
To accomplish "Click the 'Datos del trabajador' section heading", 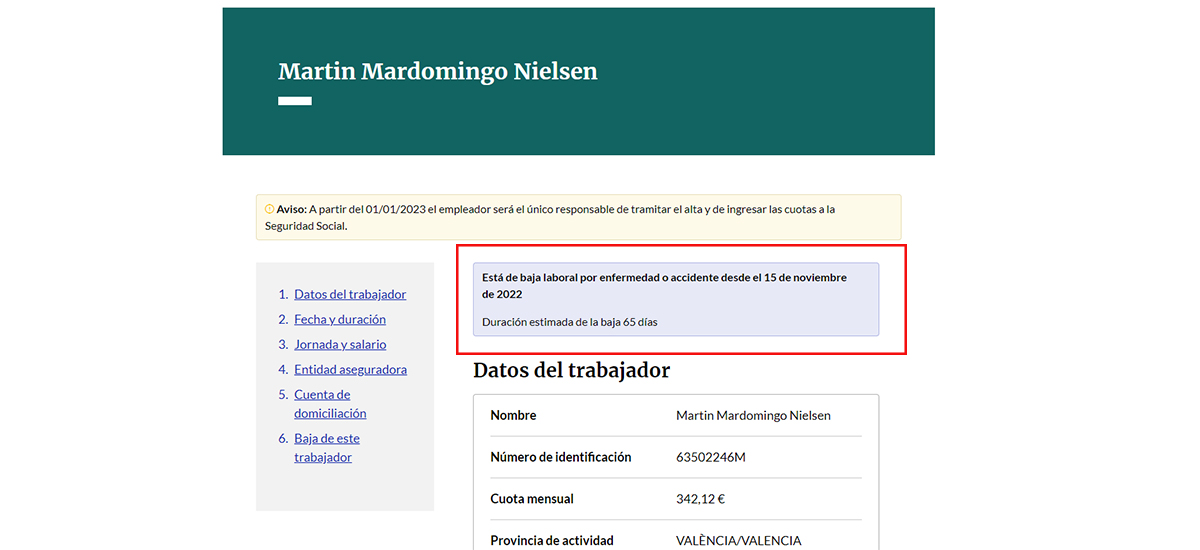I will pos(571,370).
